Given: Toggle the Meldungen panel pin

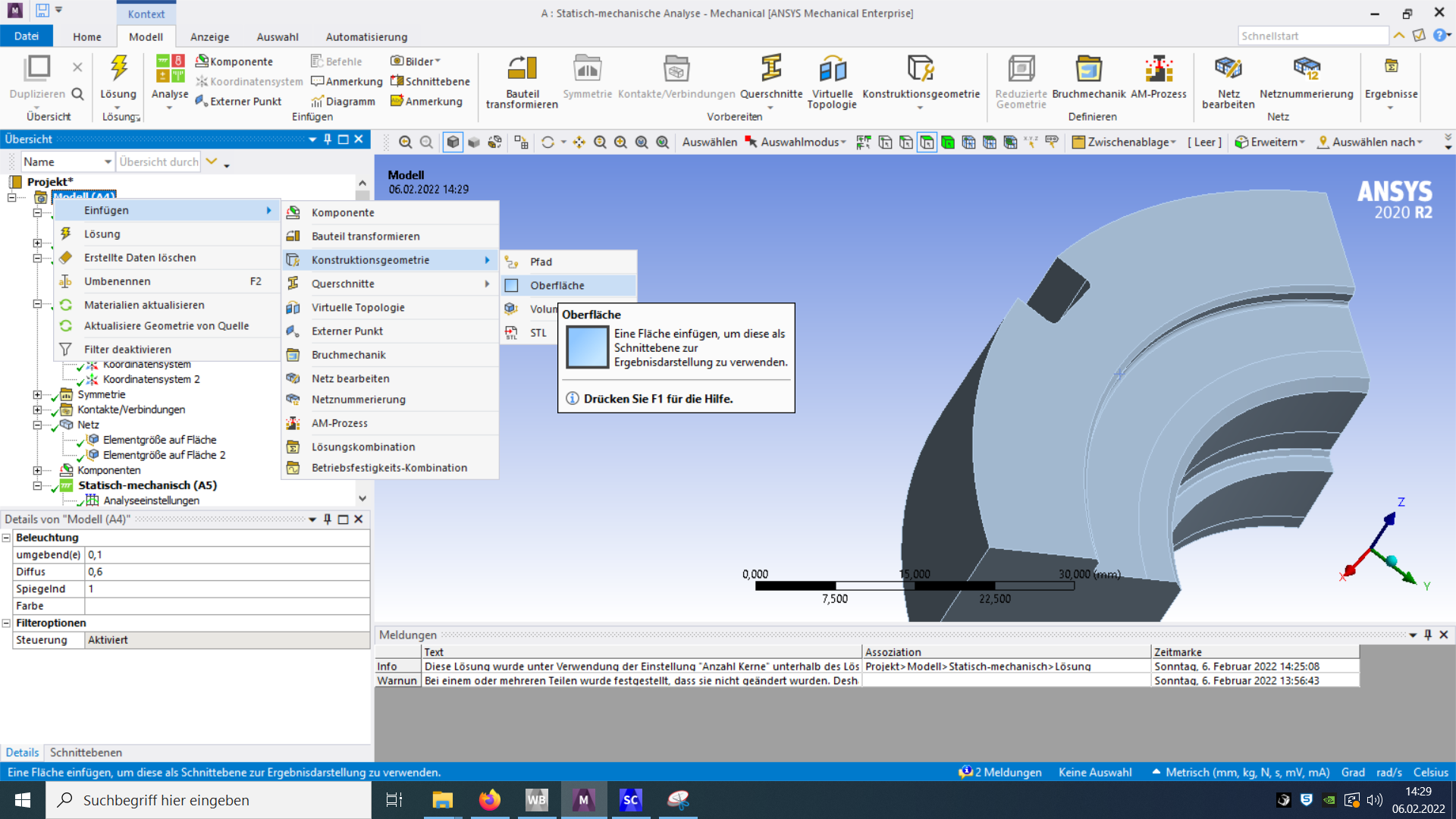Looking at the screenshot, I should point(1428,635).
